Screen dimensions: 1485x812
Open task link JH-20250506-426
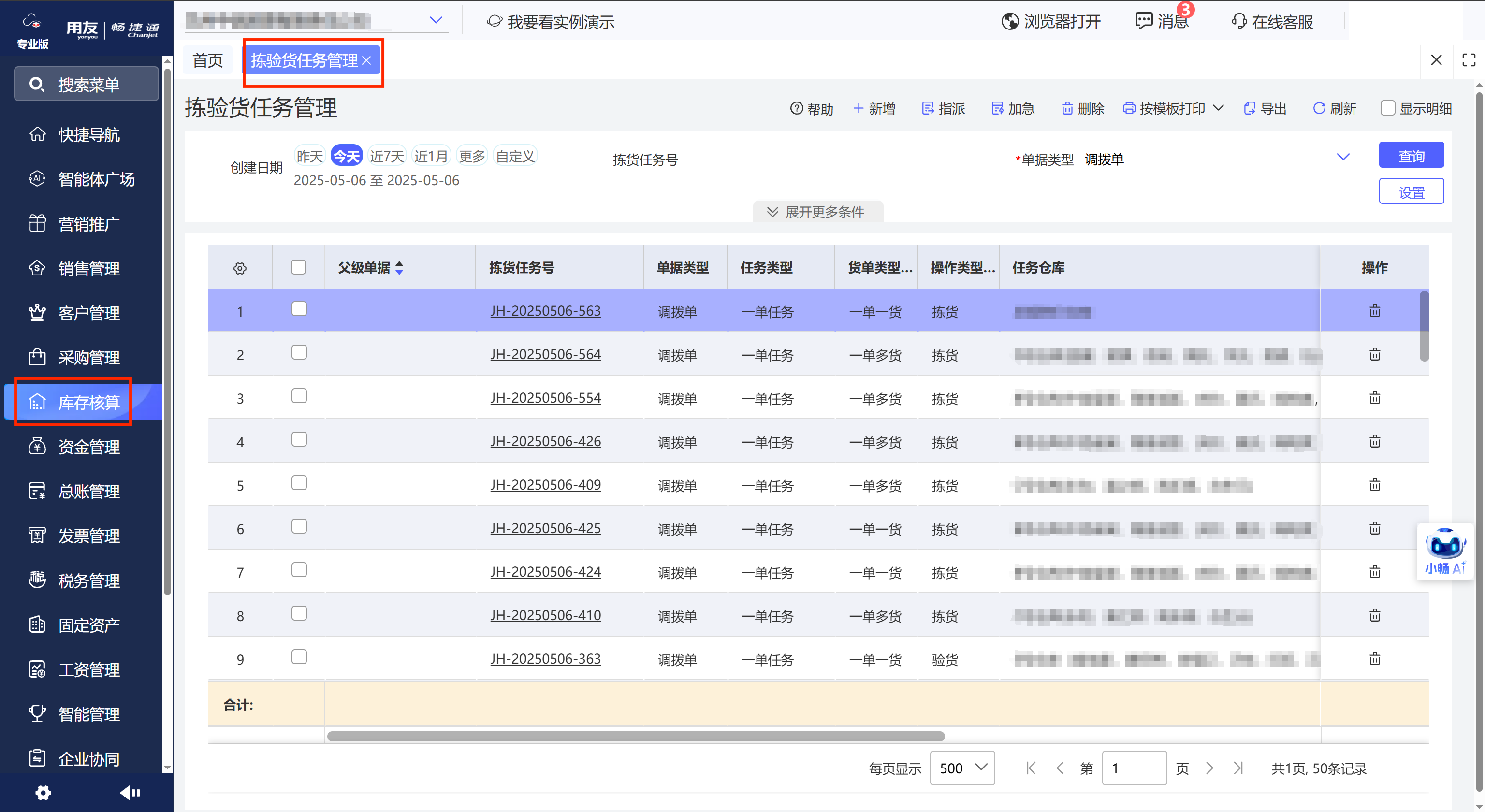(x=545, y=441)
